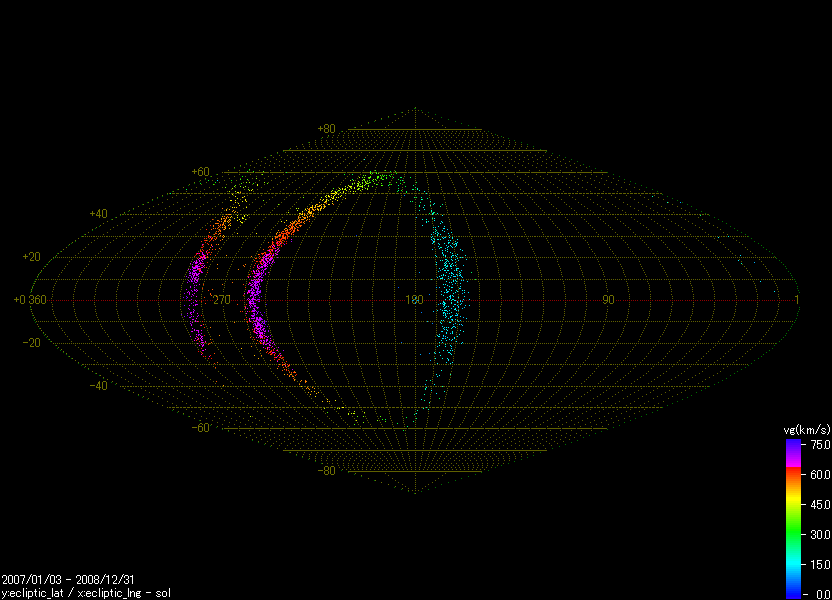Click the 90 longitude label
The height and width of the screenshot is (600, 832).
(x=607, y=300)
